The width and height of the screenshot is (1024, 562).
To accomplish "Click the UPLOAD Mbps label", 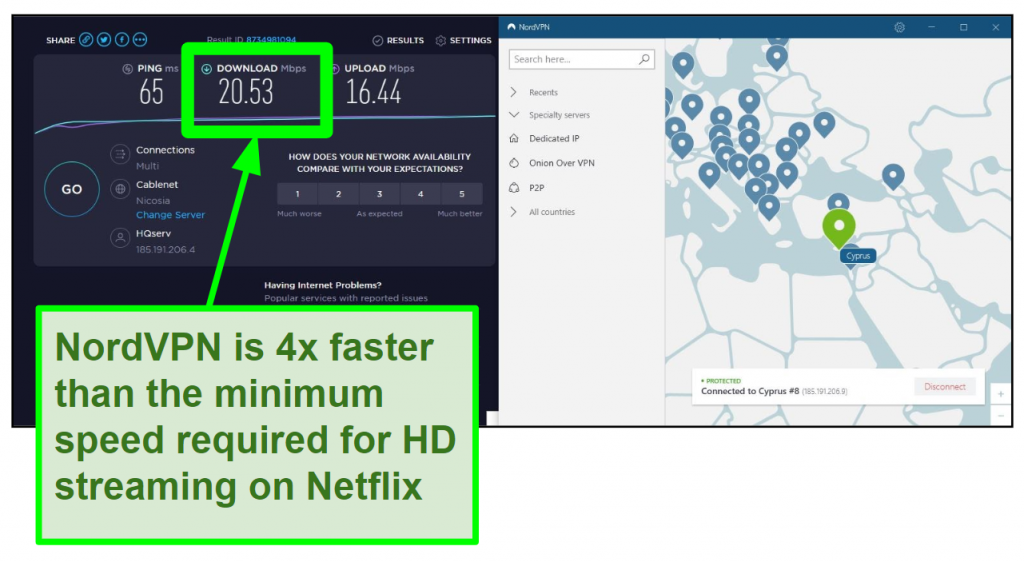I will 379,69.
